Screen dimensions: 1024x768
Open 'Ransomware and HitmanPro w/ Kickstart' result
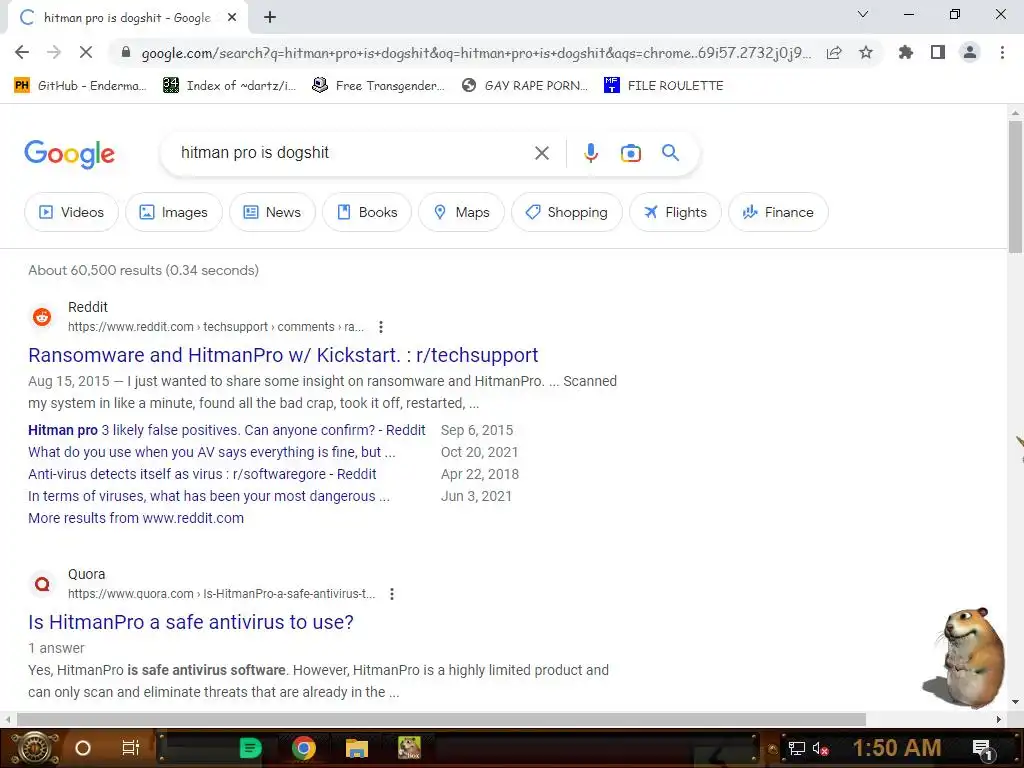283,355
